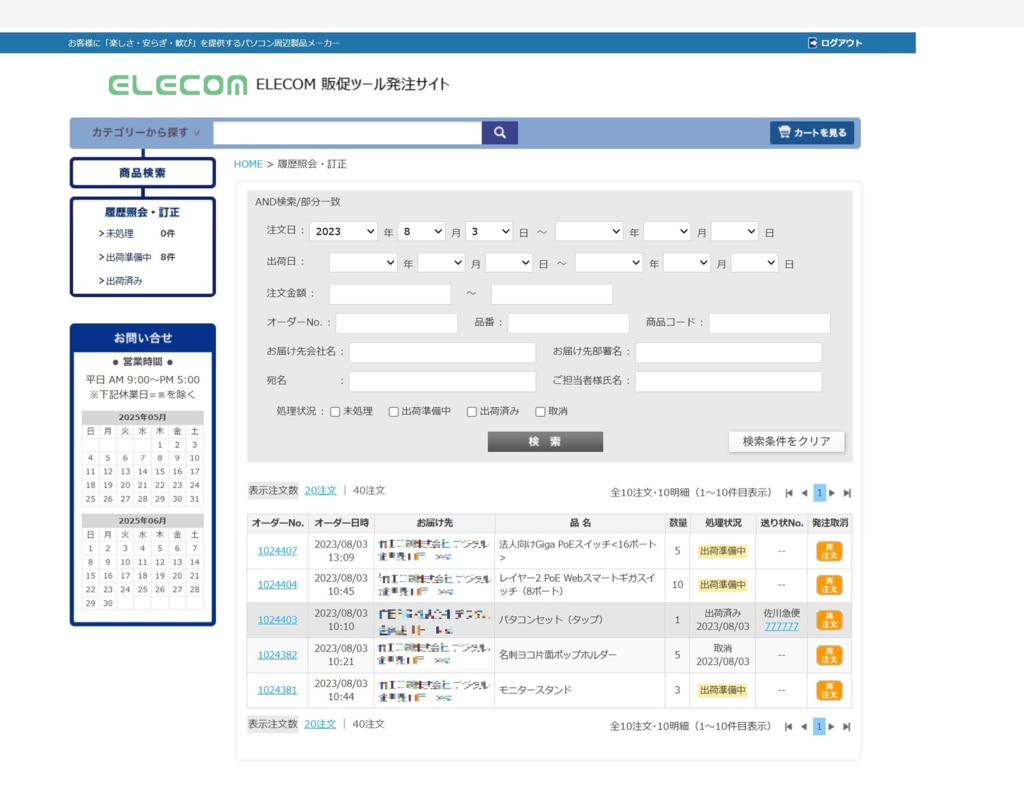Check the 未処理 status checkbox

335,412
